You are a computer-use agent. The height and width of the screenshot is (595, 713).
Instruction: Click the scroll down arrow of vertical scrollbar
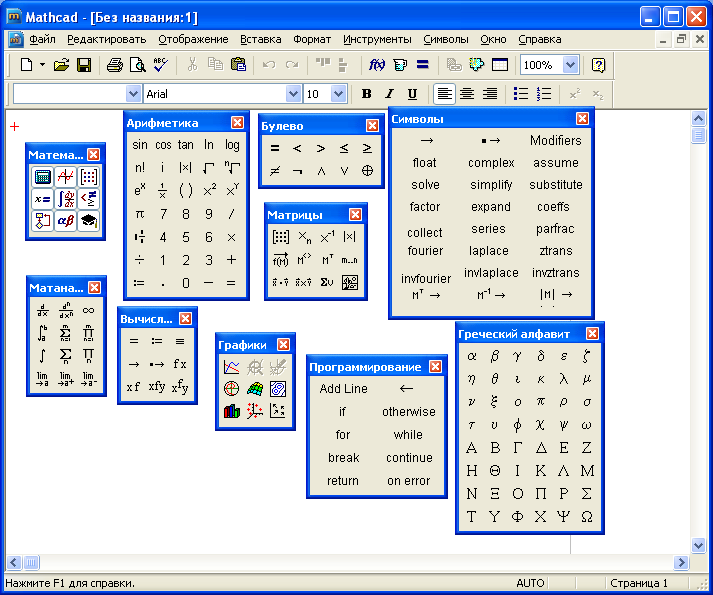pyautogui.click(x=698, y=545)
